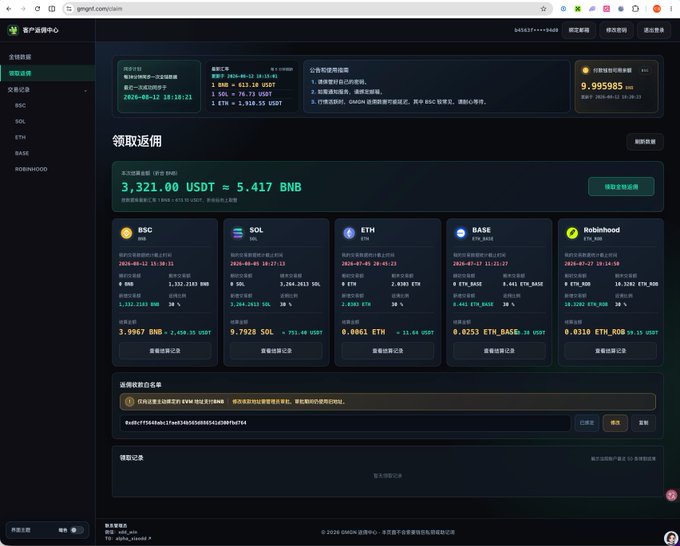The width and height of the screenshot is (680, 546).
Task: Open BSC transaction records in sidebar
Action: (x=20, y=105)
